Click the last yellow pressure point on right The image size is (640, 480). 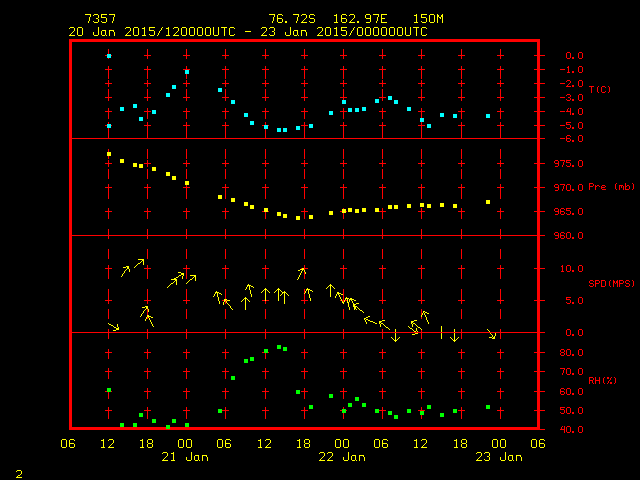click(x=488, y=202)
